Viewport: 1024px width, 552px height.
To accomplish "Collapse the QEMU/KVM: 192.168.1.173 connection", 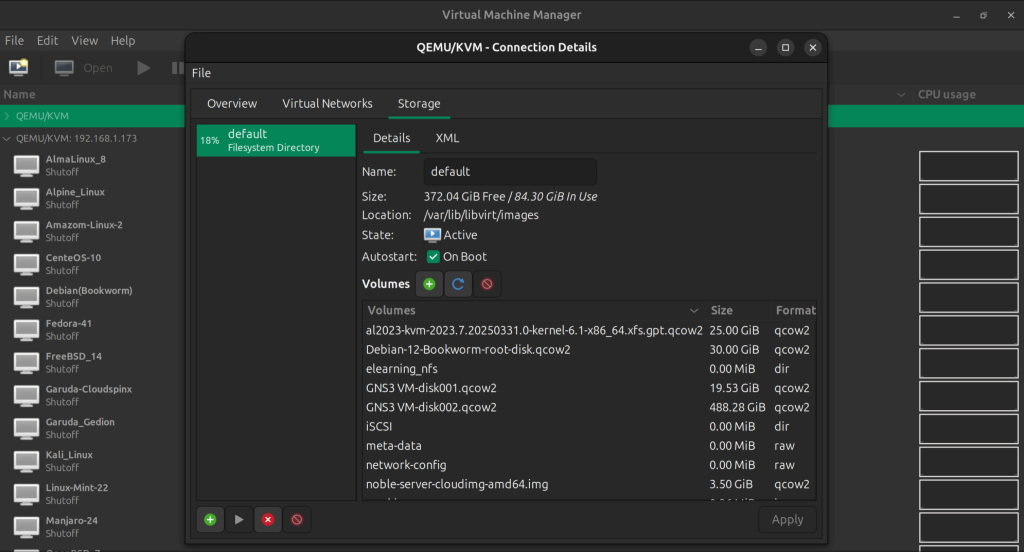I will coord(7,138).
